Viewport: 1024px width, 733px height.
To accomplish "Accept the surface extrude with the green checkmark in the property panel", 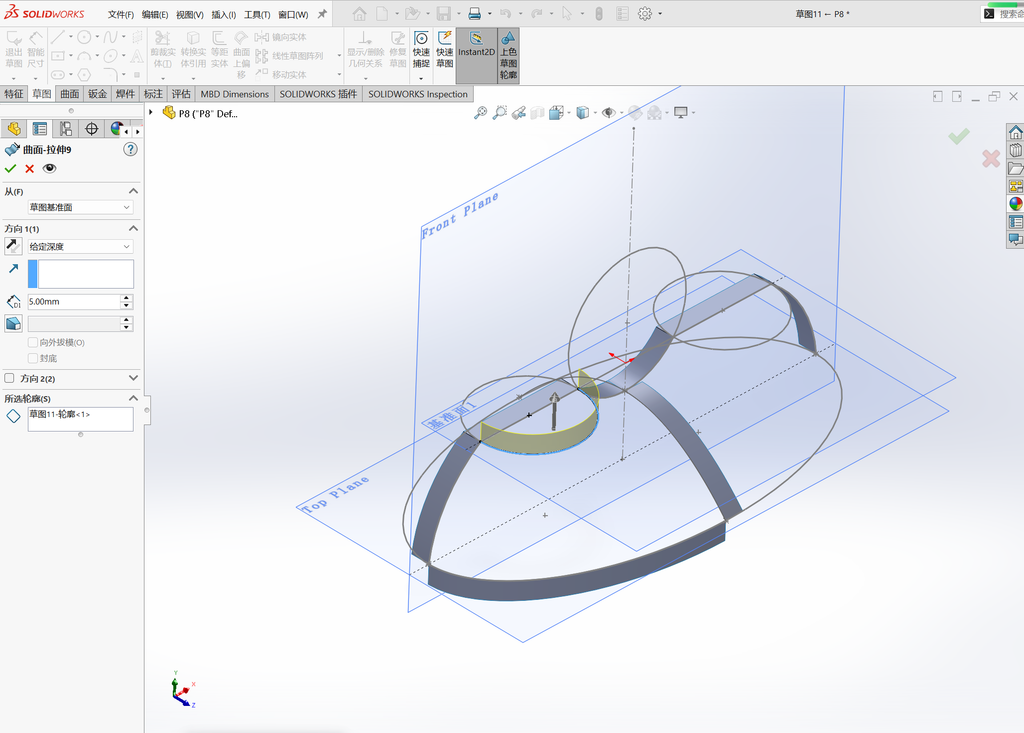I will point(10,169).
